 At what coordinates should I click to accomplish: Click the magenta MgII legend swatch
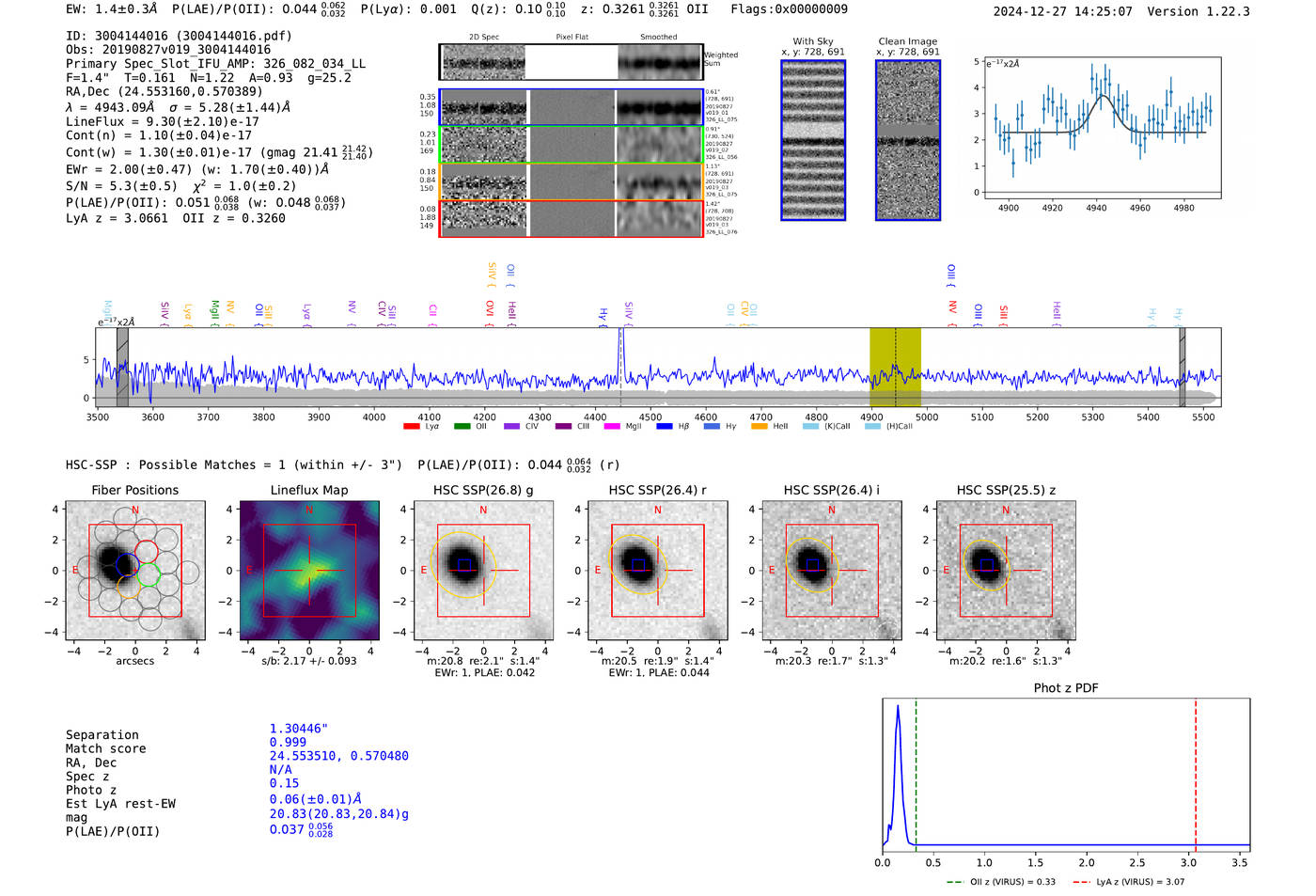coord(612,426)
